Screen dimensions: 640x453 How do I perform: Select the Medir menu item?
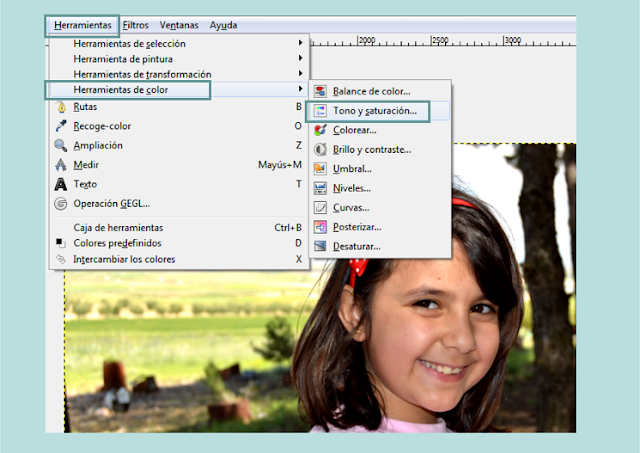coord(178,165)
